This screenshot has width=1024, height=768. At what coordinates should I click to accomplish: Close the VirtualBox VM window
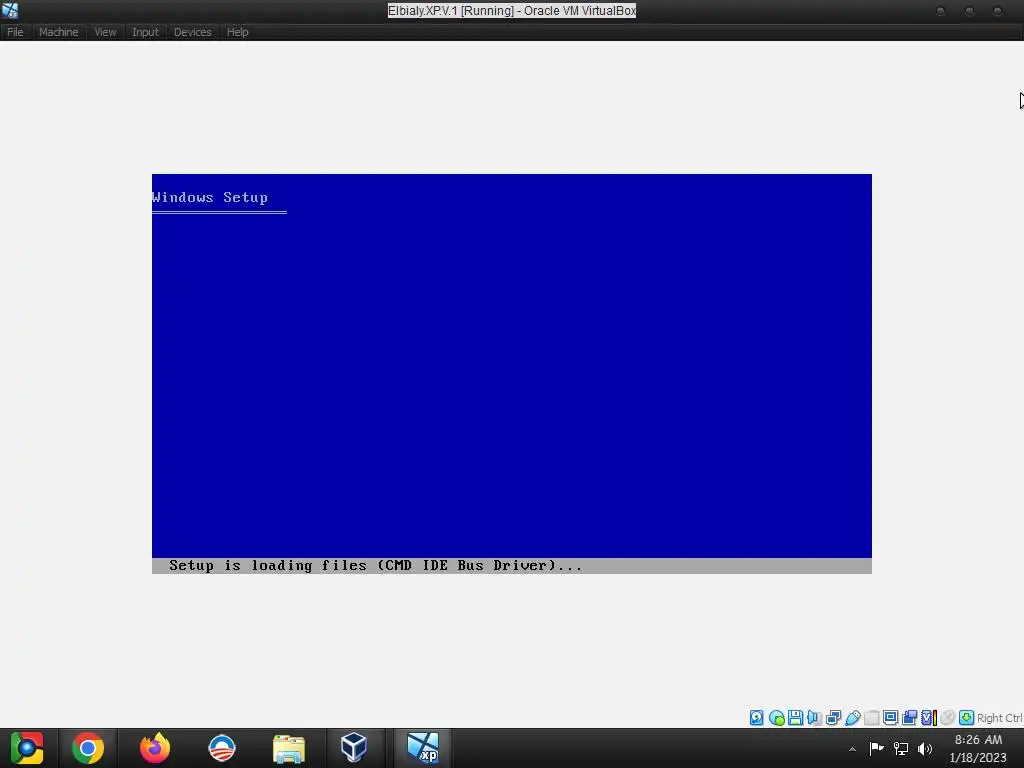[998, 11]
